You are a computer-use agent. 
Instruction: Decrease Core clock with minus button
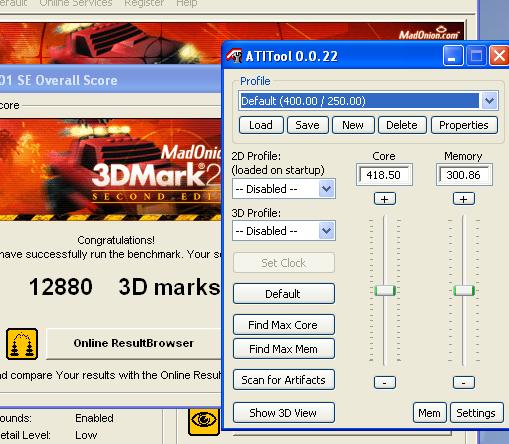pyautogui.click(x=385, y=382)
